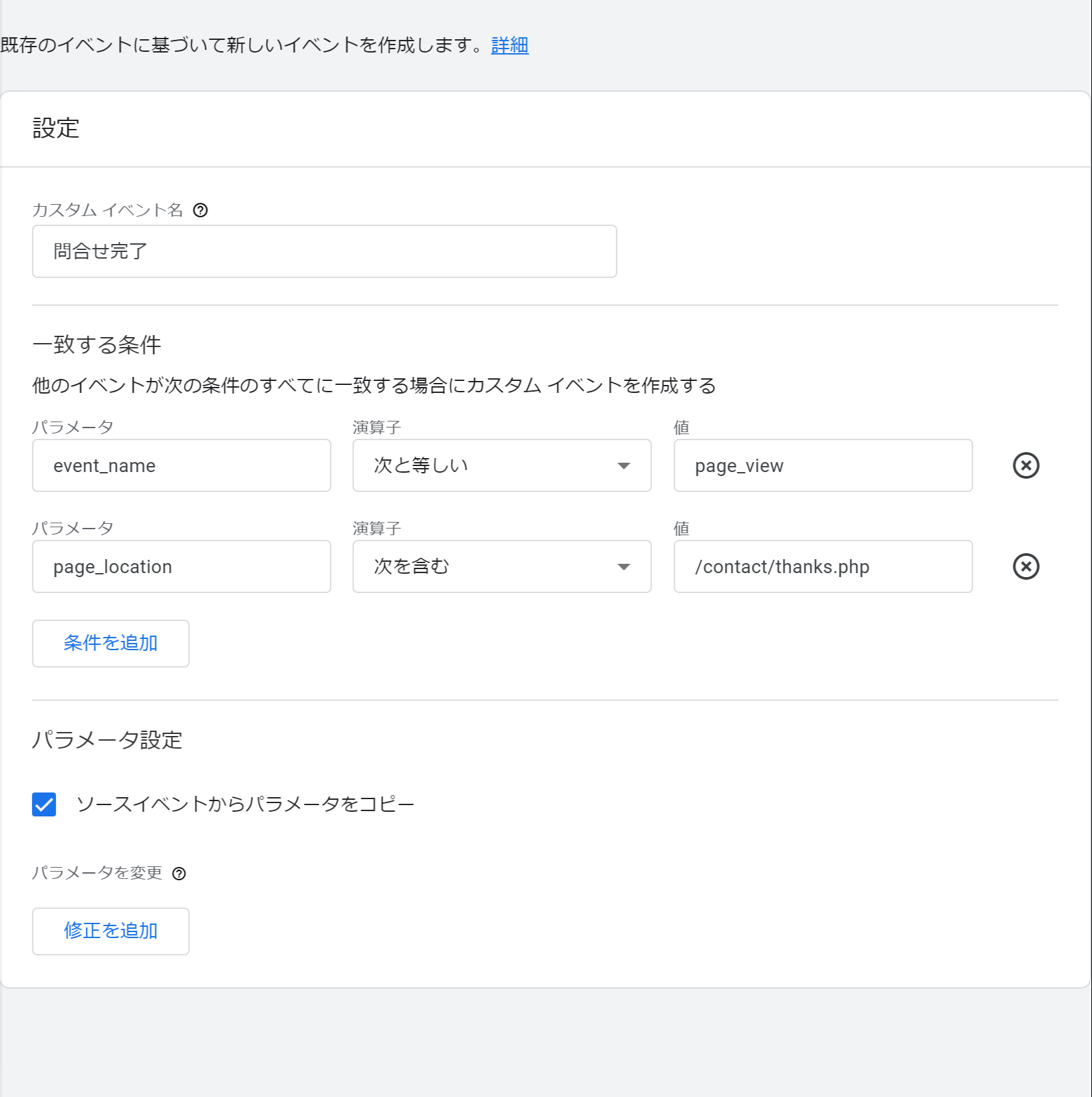This screenshot has height=1097, width=1092.
Task: Remove the event_name page_view condition
Action: coord(1025,465)
